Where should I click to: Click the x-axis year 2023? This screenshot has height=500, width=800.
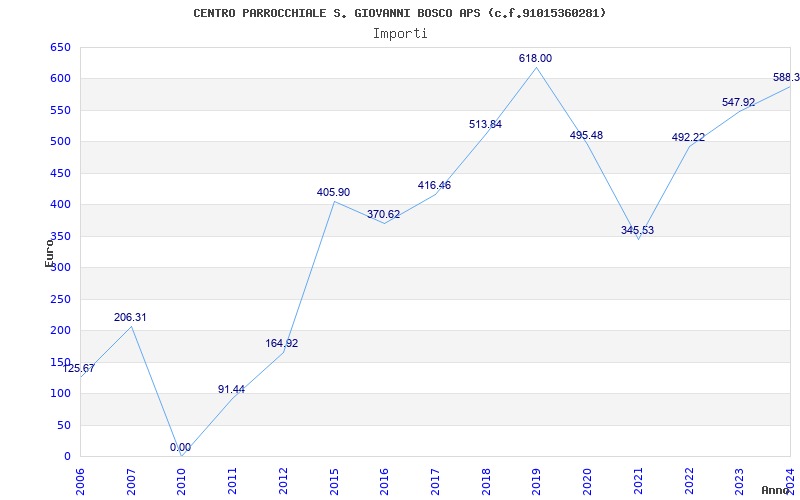[739, 482]
